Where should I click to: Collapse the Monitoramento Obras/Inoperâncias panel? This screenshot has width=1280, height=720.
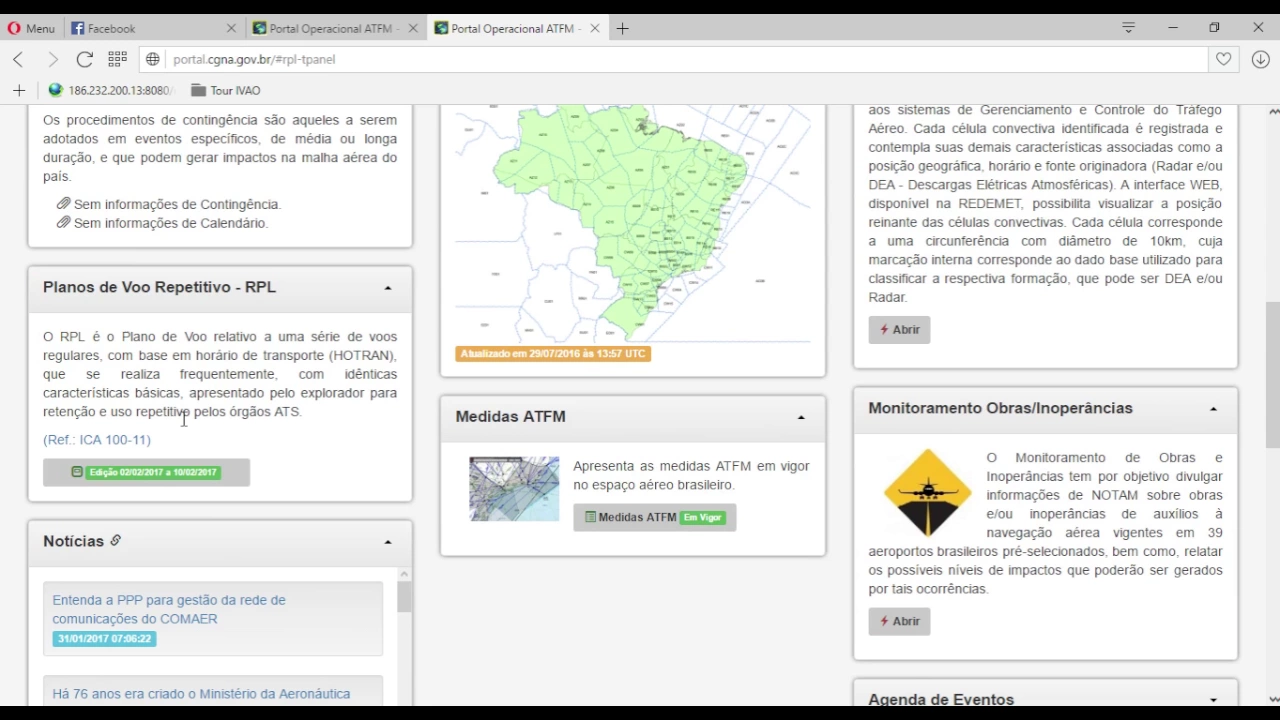pyautogui.click(x=1213, y=409)
